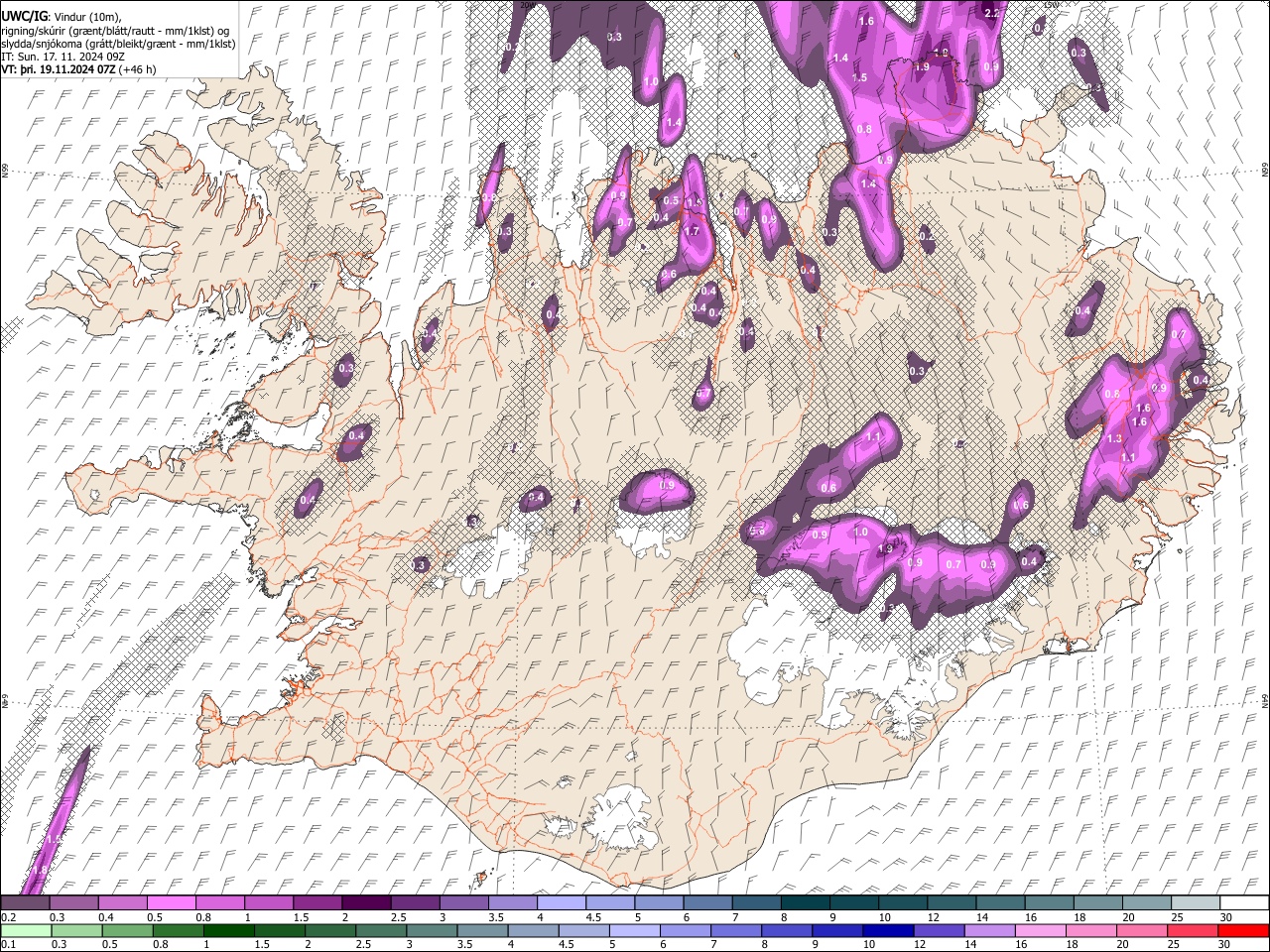1270x952 pixels.
Task: Select rain legend swatch between 20 and 25
Action: point(1143,930)
